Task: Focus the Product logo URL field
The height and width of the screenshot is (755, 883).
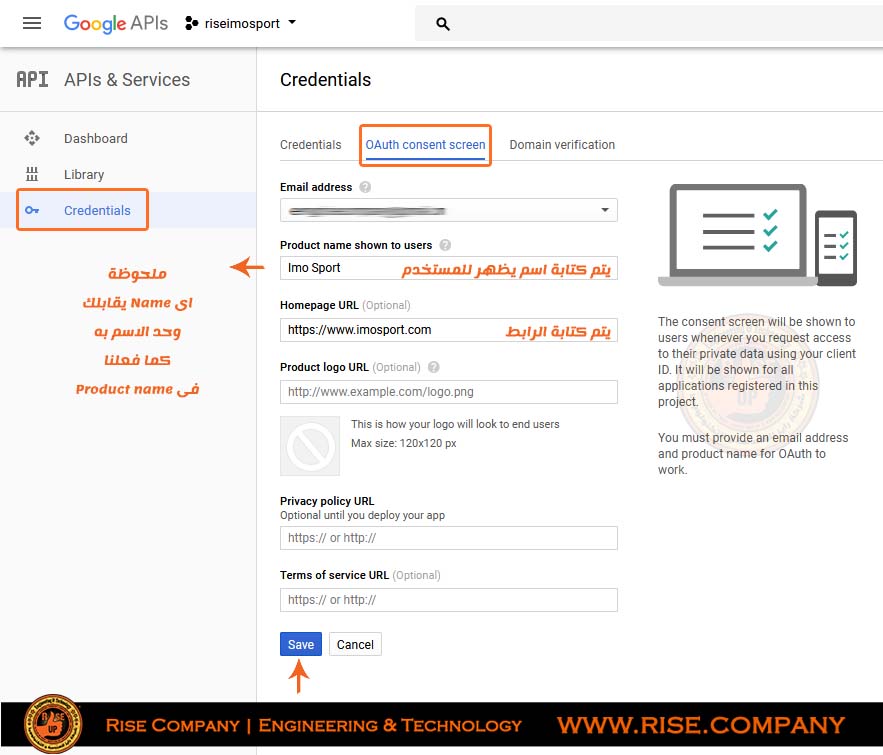Action: pyautogui.click(x=448, y=392)
